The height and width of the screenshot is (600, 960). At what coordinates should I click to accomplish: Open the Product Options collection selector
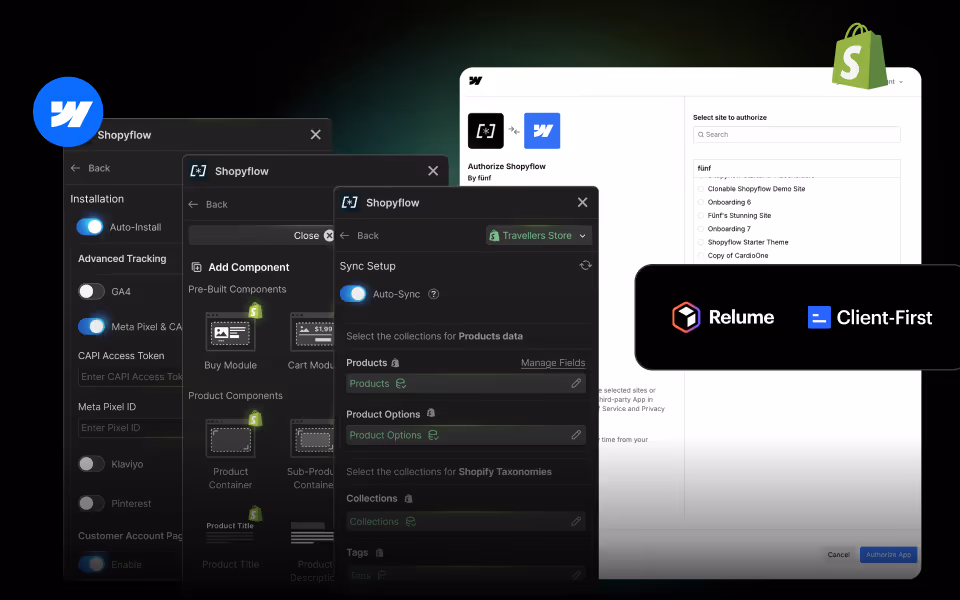pos(465,435)
